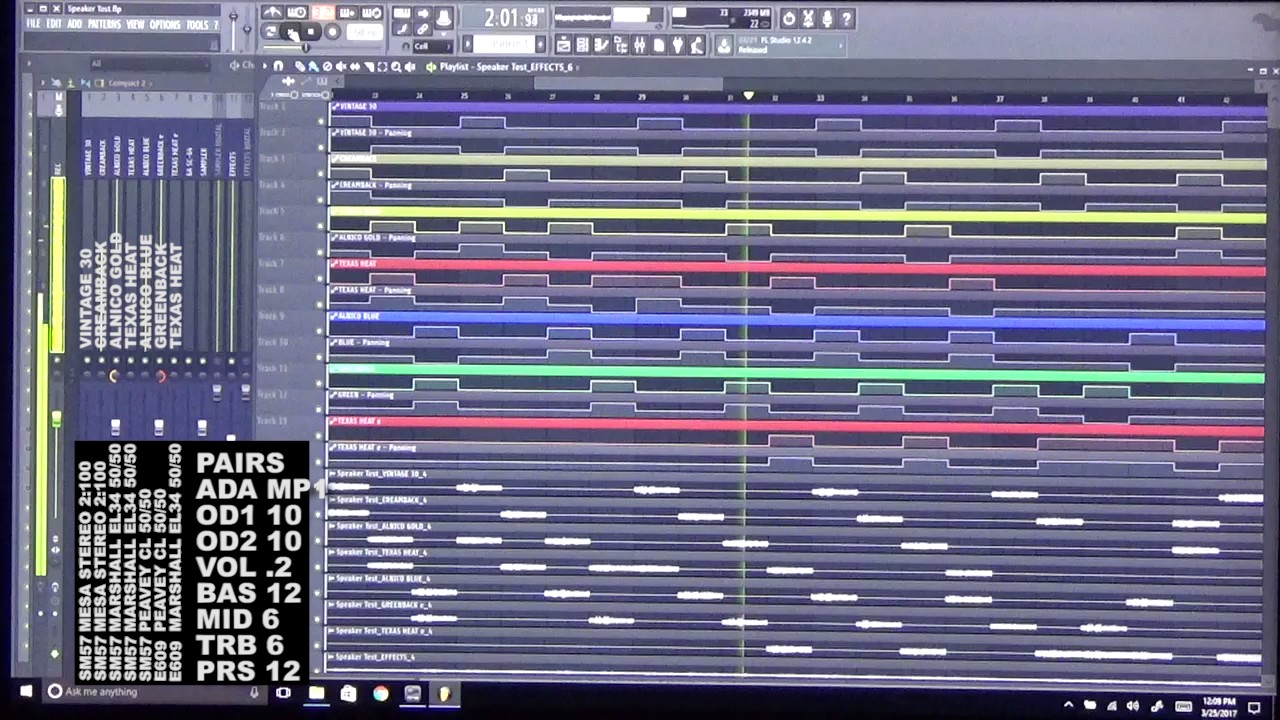This screenshot has width=1280, height=720.
Task: Open Windows Start button
Action: pyautogui.click(x=26, y=692)
